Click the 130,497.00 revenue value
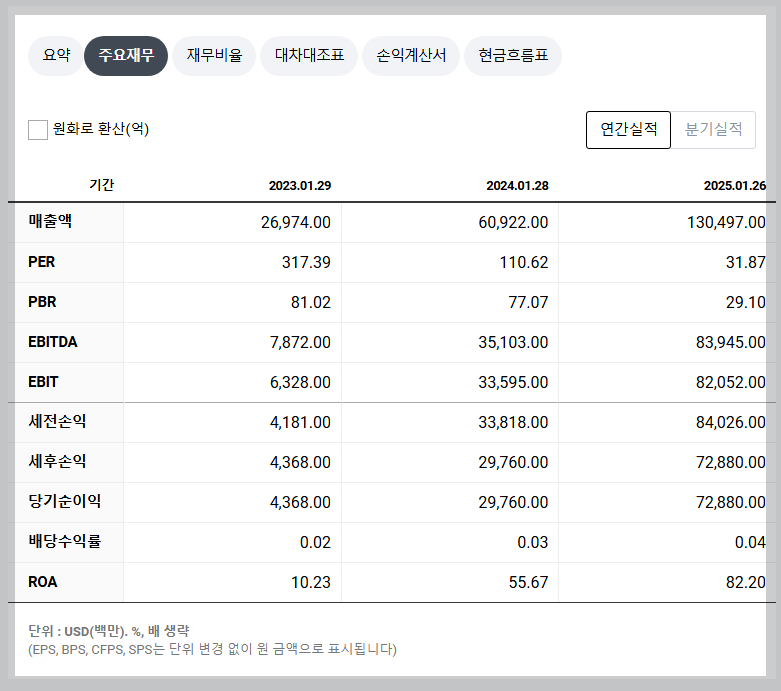781x691 pixels. (x=726, y=222)
